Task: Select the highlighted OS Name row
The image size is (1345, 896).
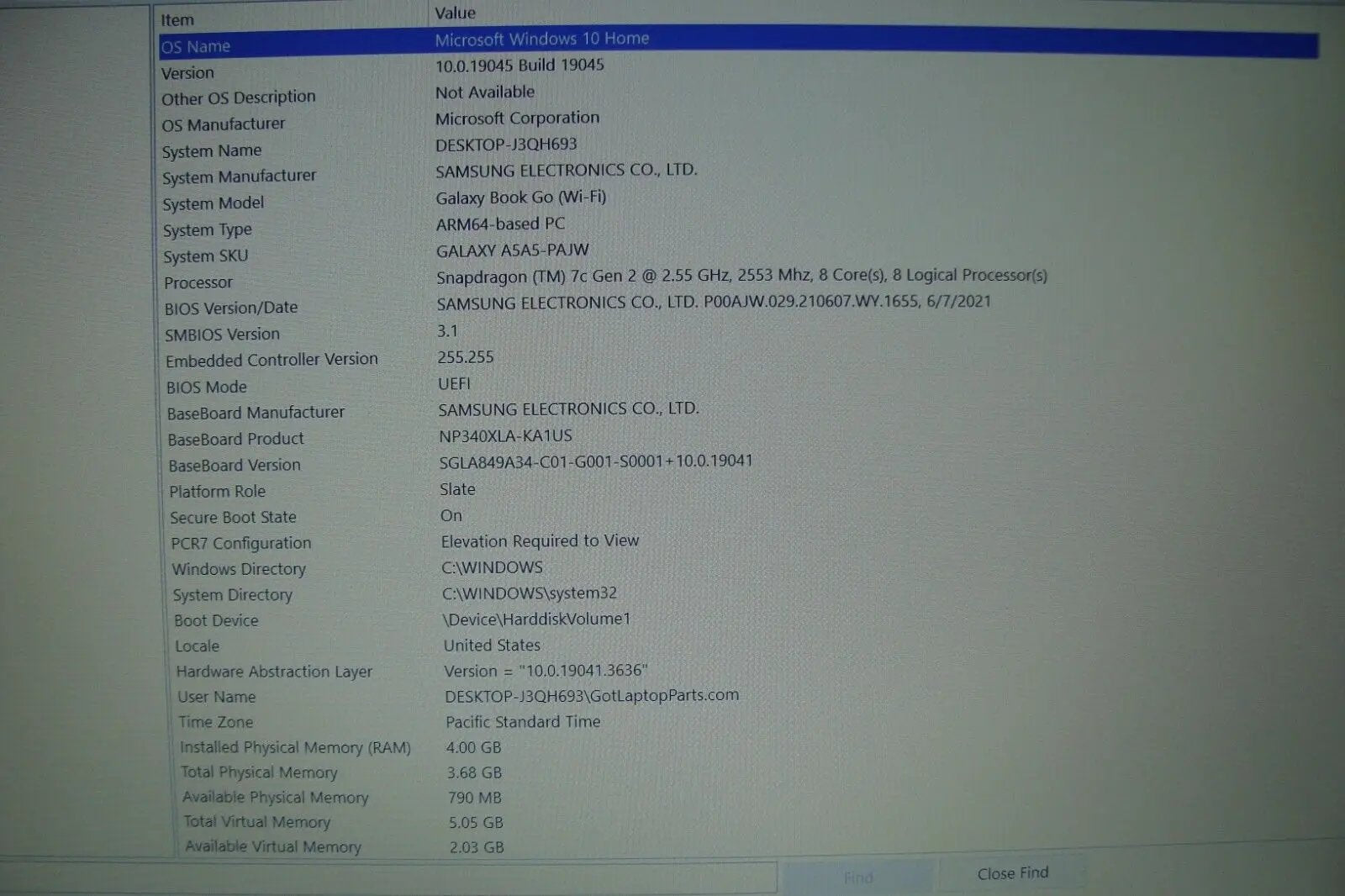Action: pyautogui.click(x=738, y=42)
